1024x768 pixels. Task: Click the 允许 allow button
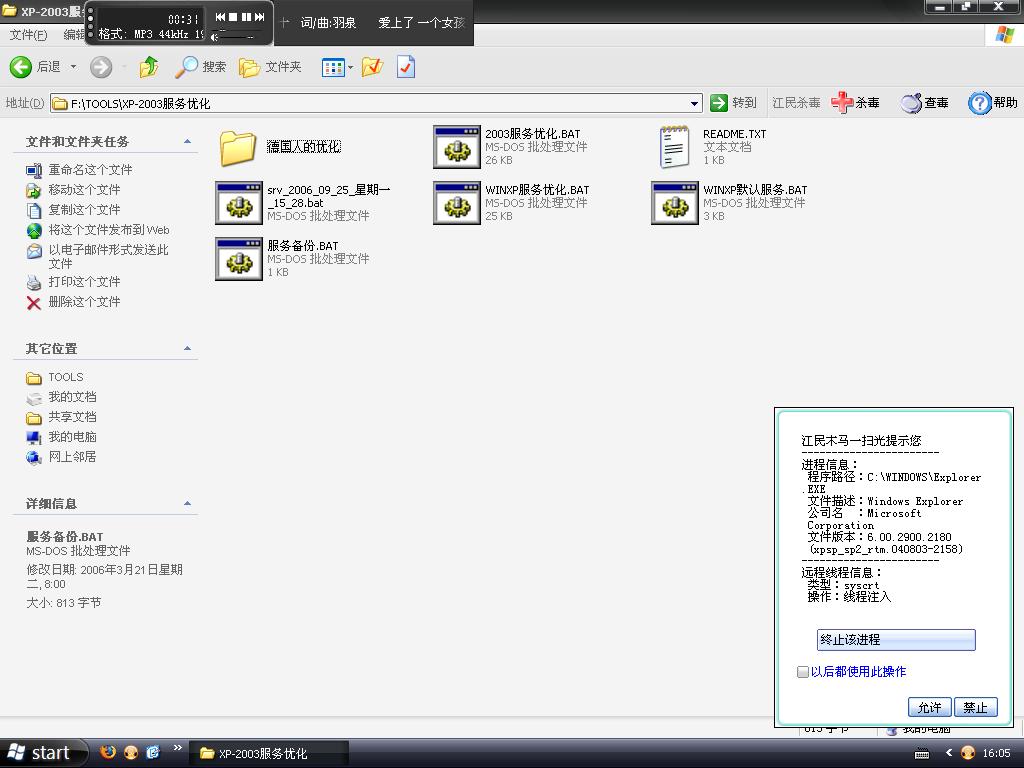(929, 707)
